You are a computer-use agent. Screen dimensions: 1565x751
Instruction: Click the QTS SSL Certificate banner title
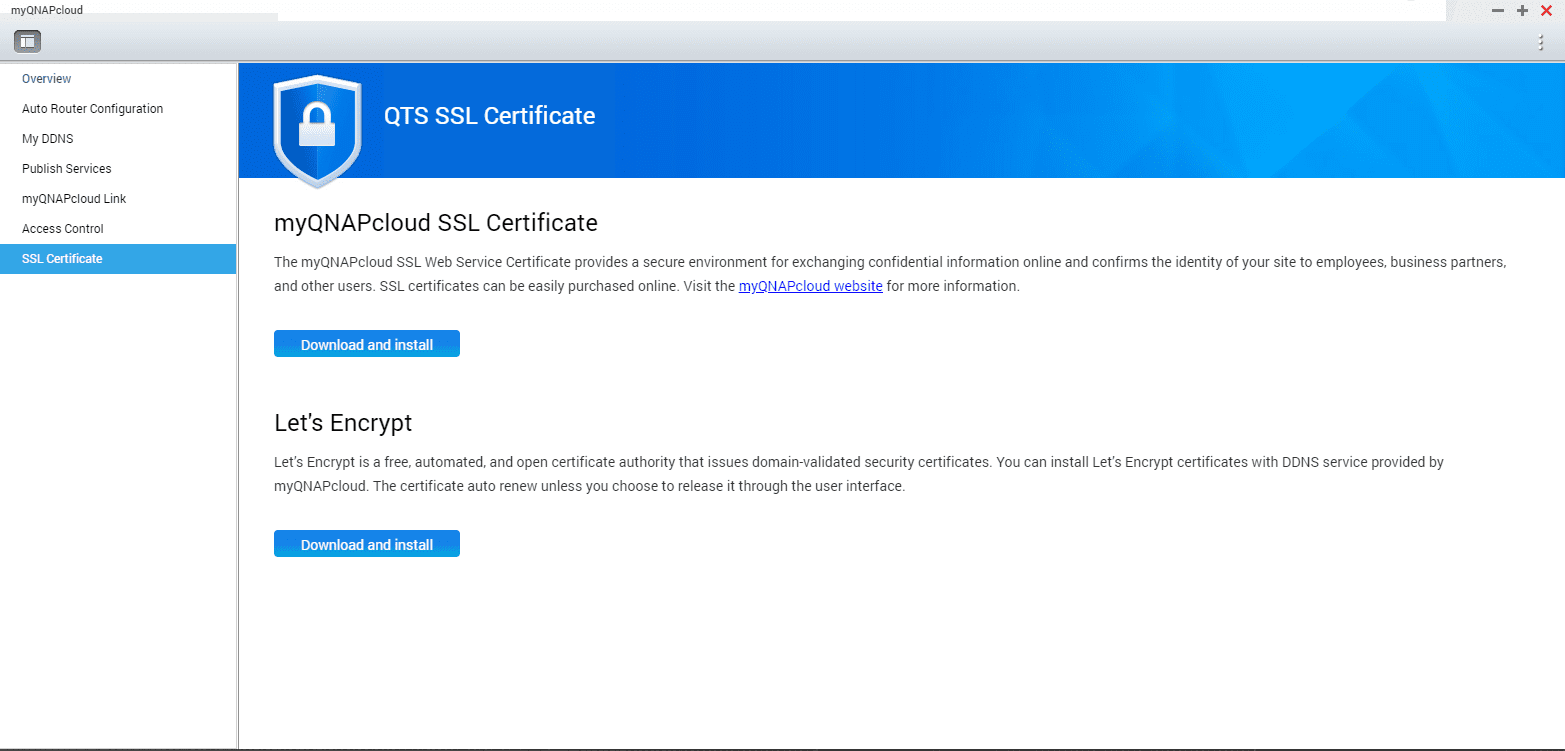pyautogui.click(x=489, y=116)
